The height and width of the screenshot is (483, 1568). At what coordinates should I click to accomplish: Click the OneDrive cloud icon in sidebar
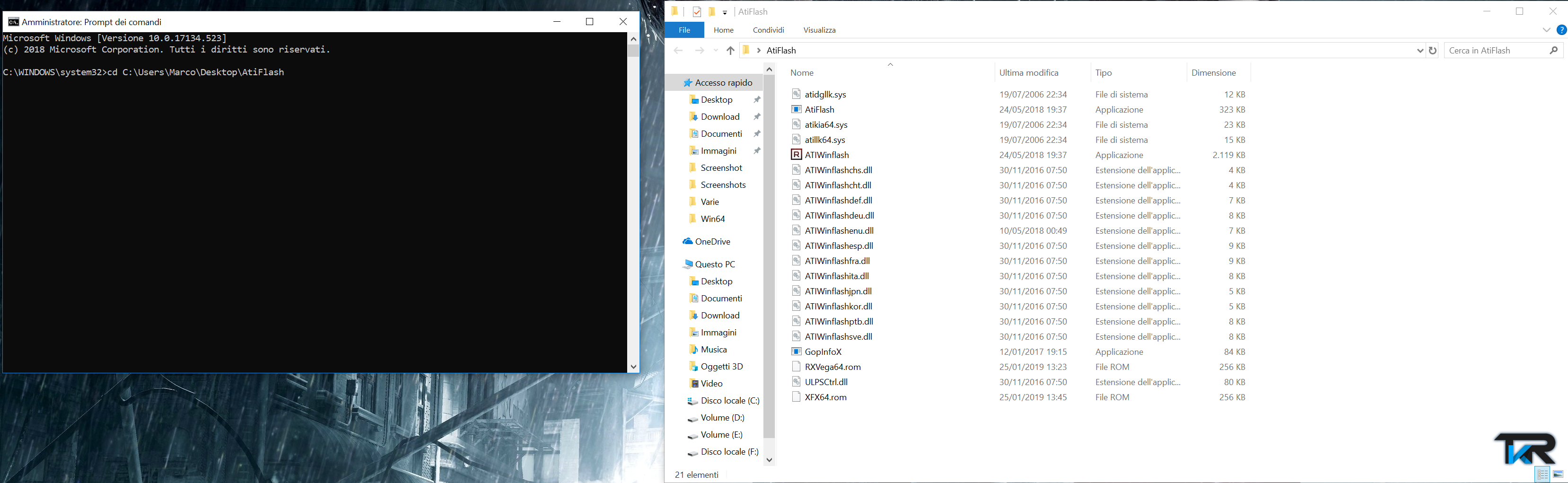coord(688,242)
